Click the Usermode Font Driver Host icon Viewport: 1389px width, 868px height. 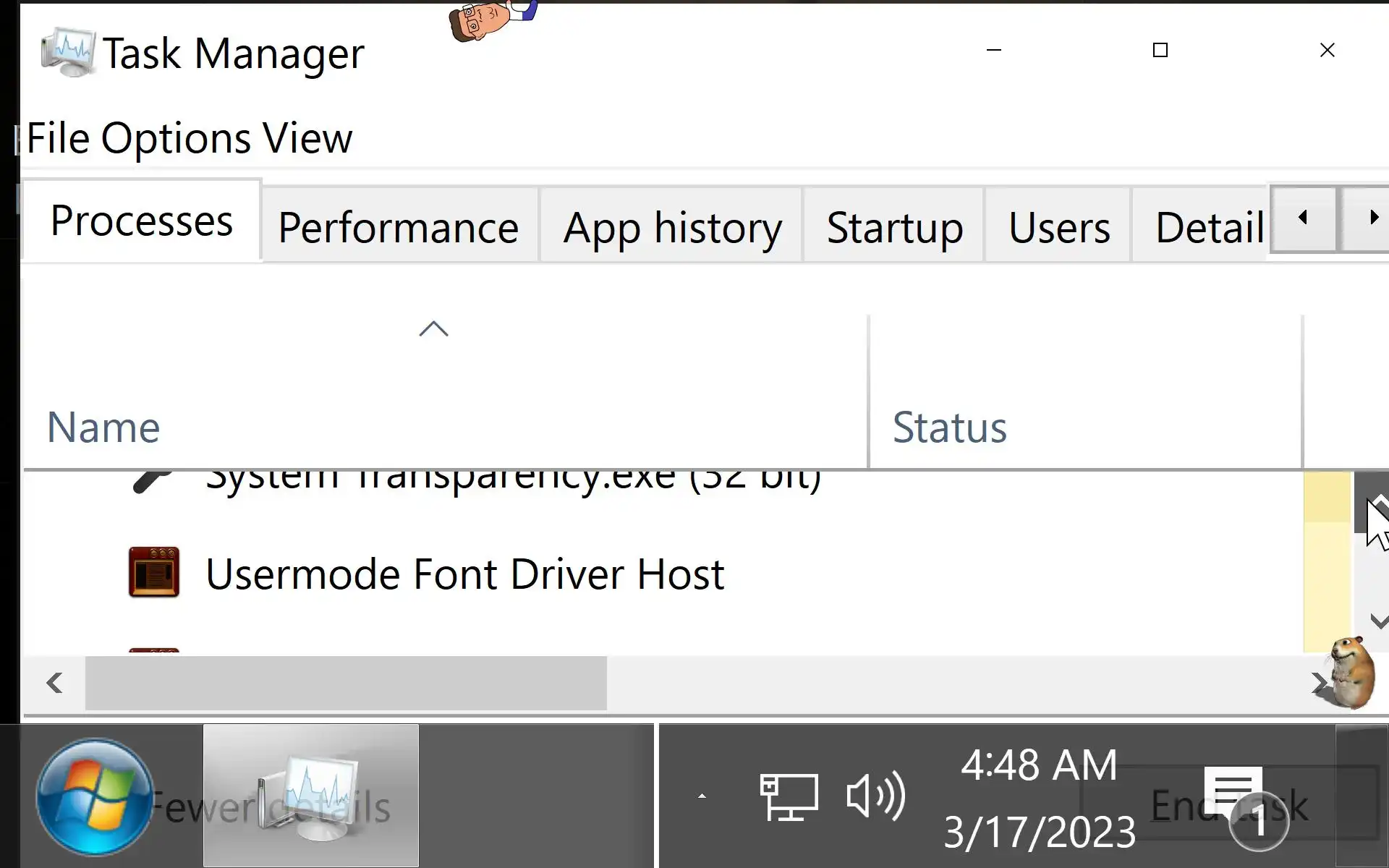[x=153, y=572]
